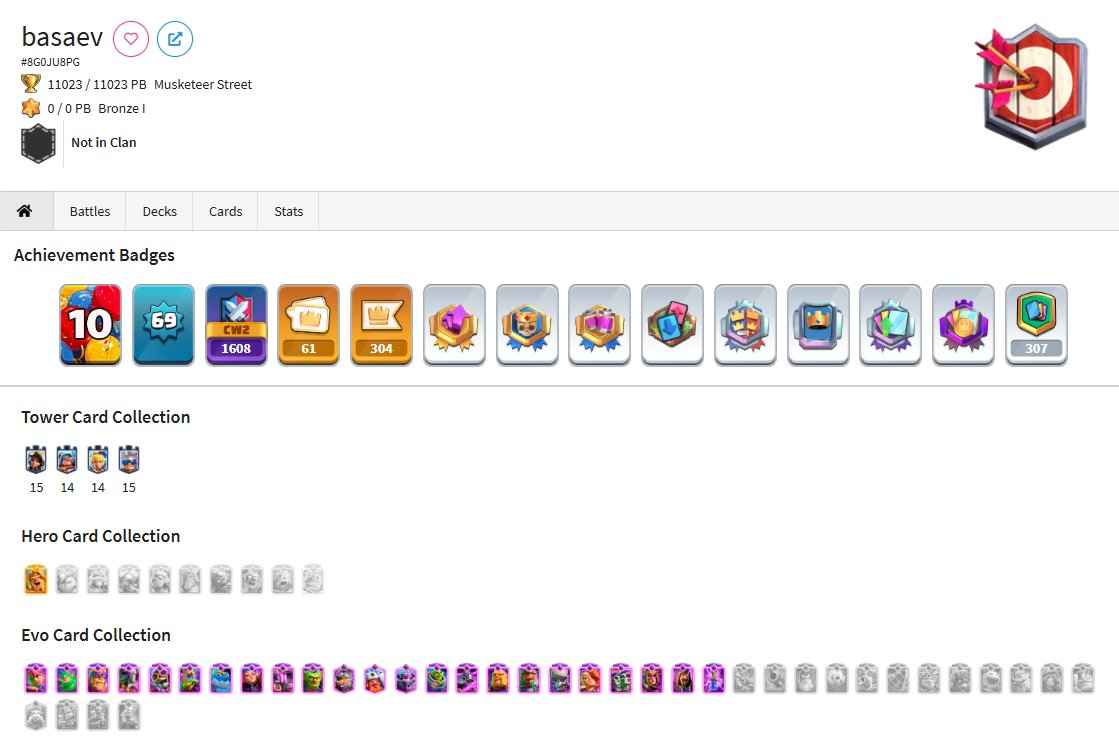Image resolution: width=1119 pixels, height=746 pixels.
Task: Select the Cards tab
Action: point(226,211)
